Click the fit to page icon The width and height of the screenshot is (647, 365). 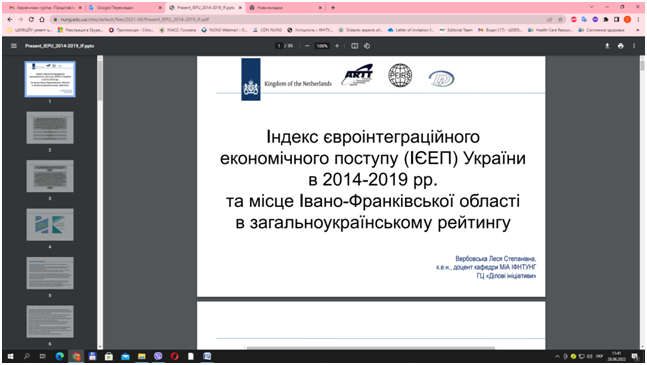tap(354, 46)
